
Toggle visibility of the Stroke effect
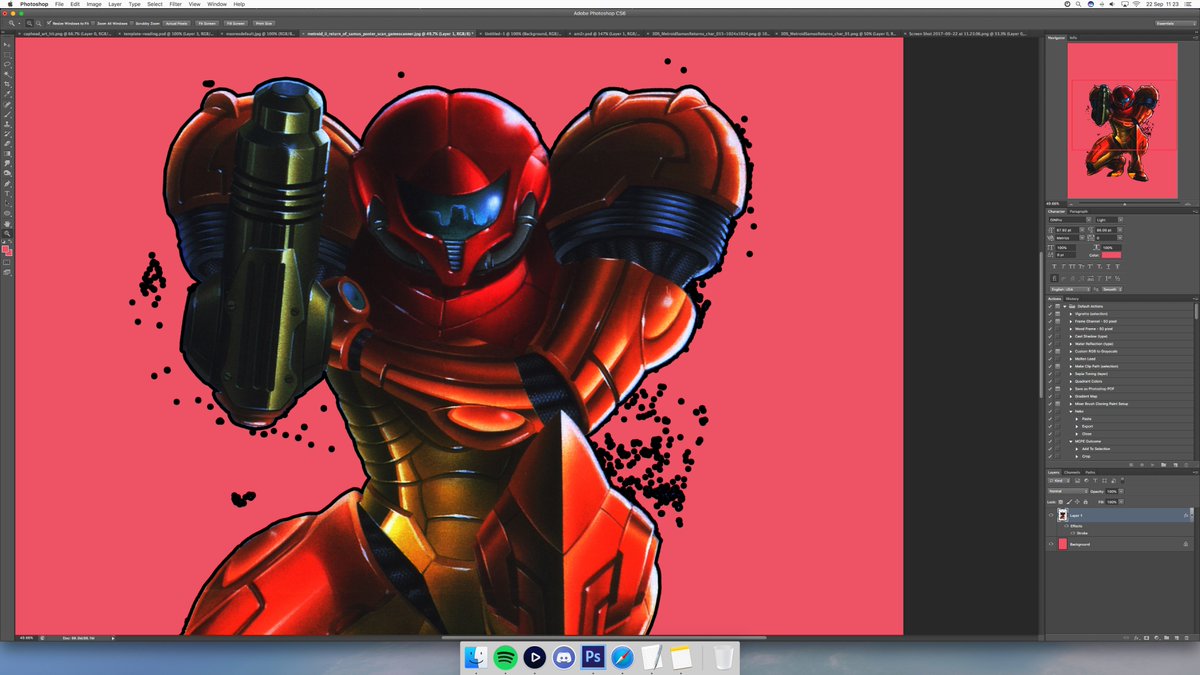tap(1073, 533)
